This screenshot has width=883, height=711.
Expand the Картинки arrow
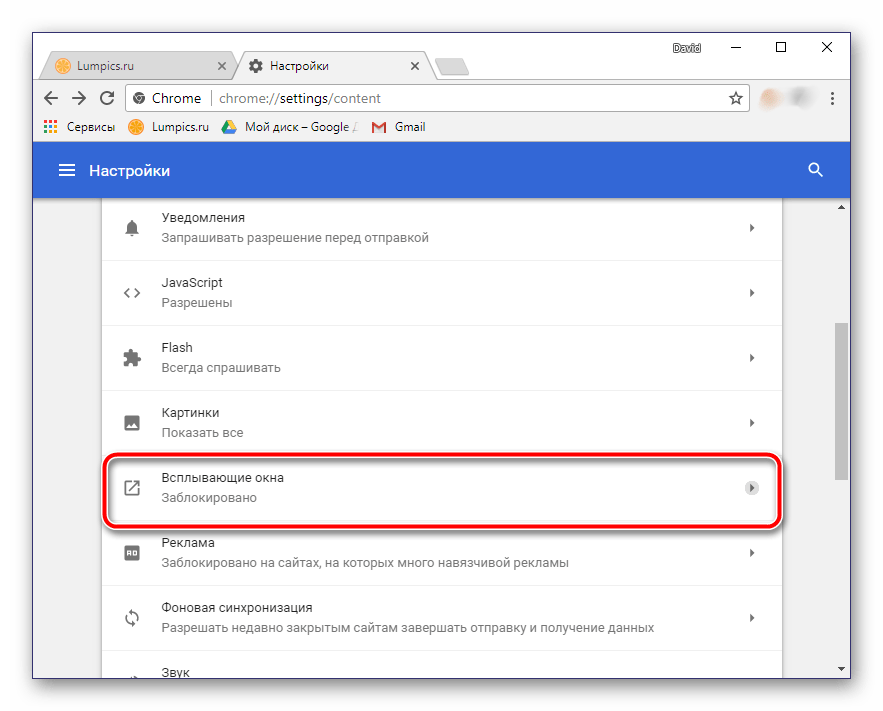752,423
